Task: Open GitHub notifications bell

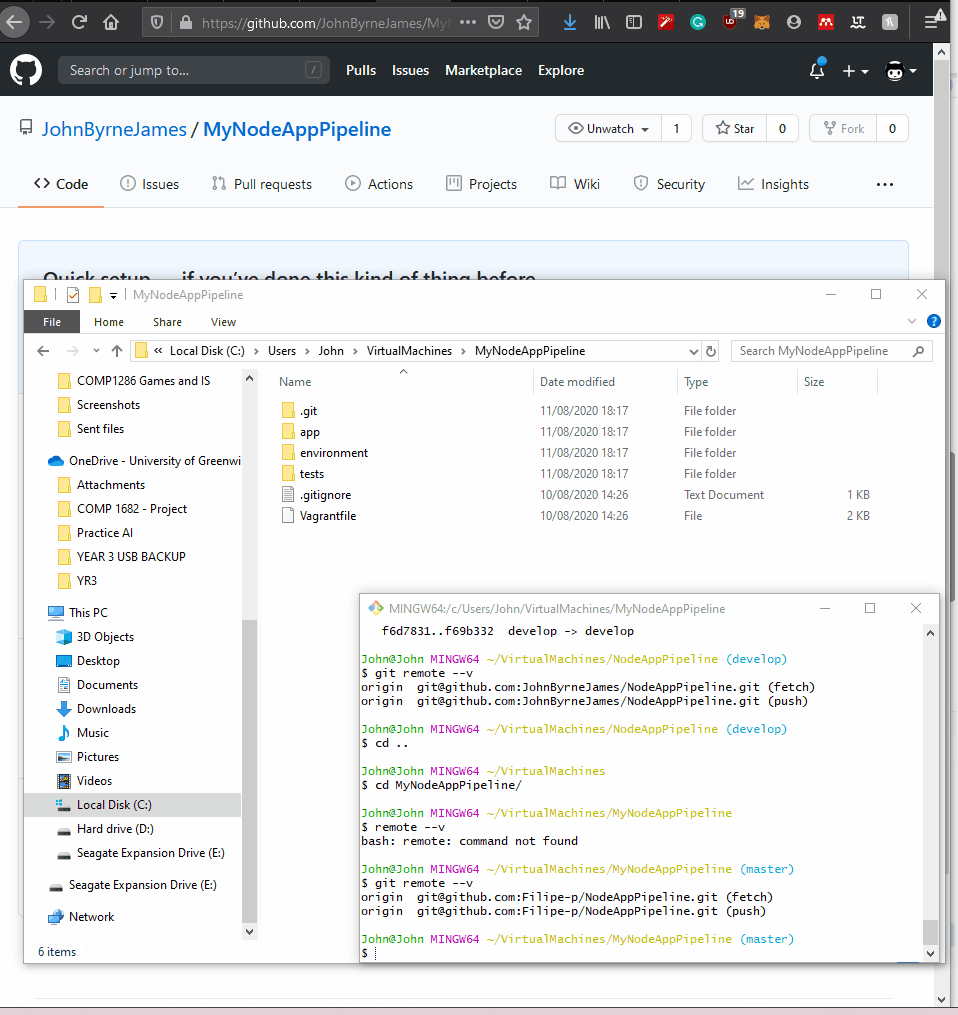Action: [x=817, y=70]
